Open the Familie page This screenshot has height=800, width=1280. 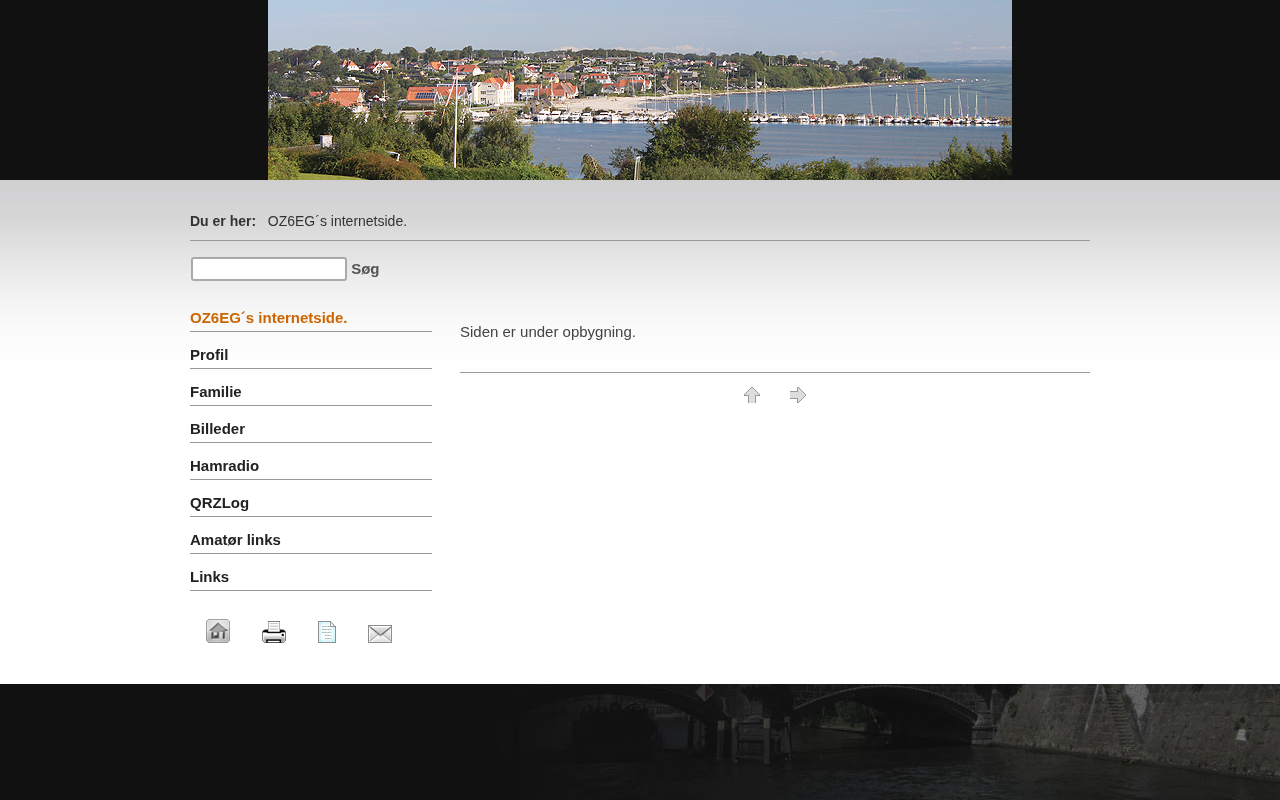click(x=216, y=392)
